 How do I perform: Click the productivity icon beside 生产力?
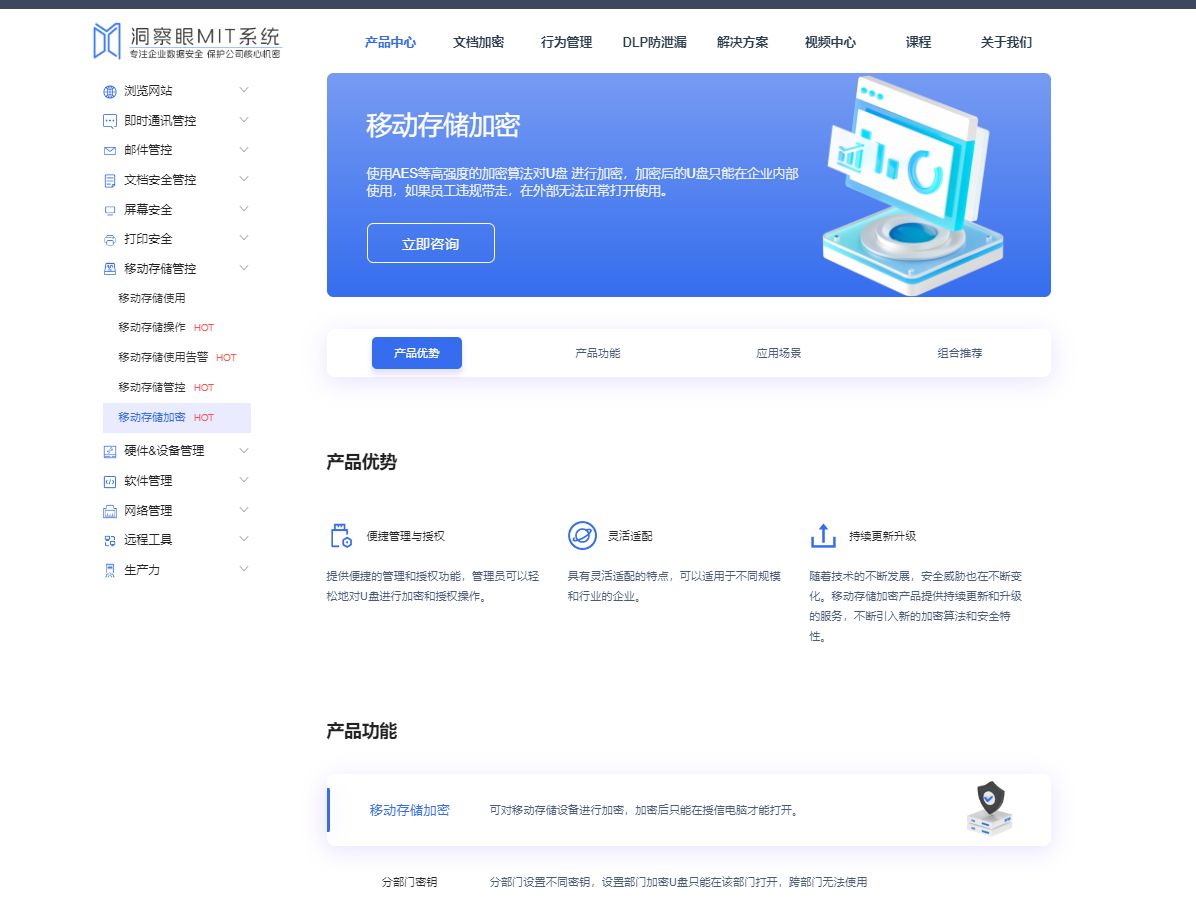110,570
